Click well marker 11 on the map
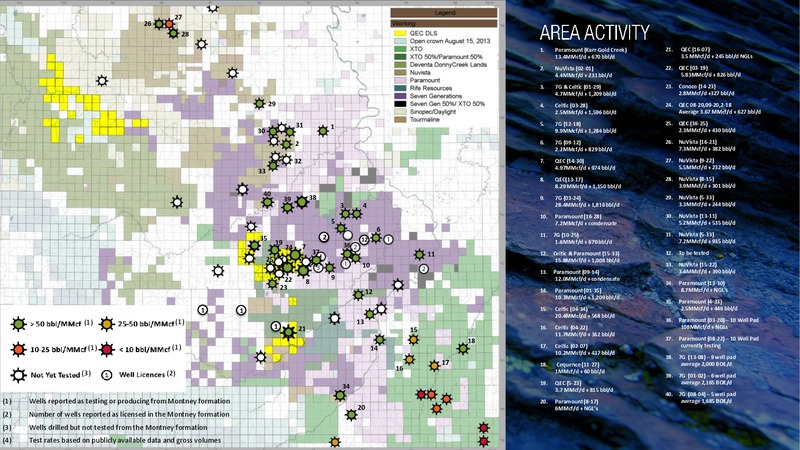 [x=419, y=254]
